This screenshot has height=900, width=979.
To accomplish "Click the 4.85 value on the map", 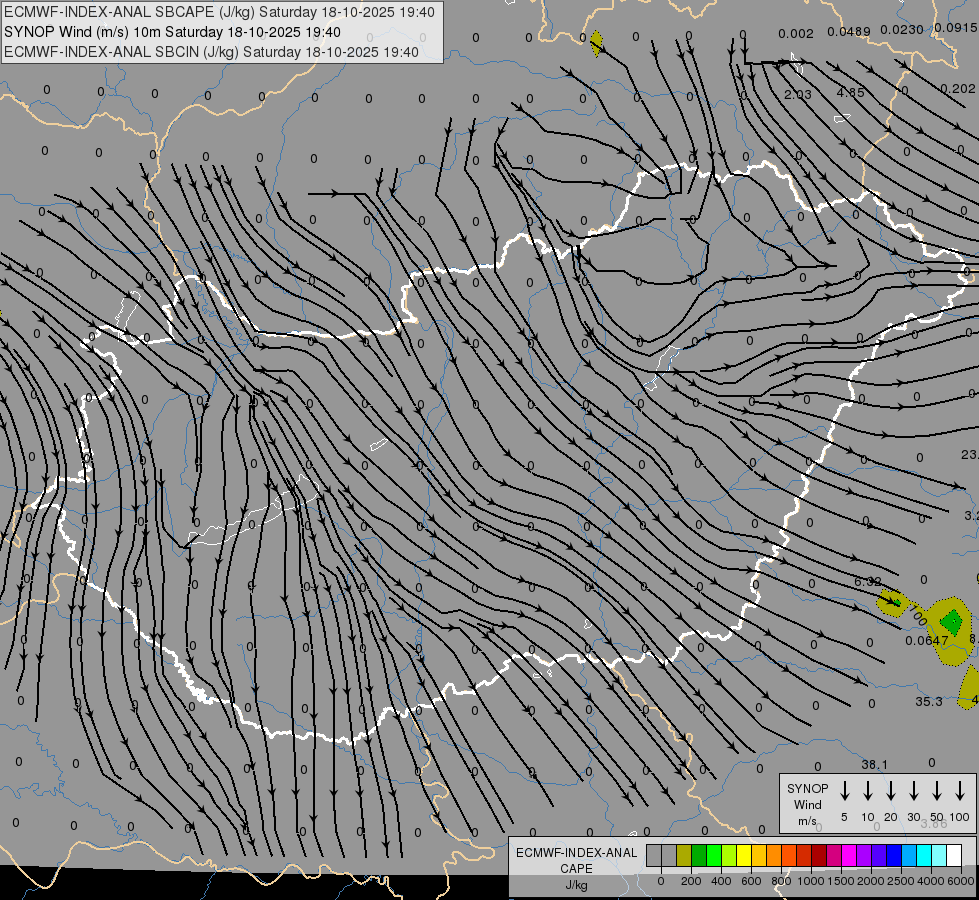I will click(x=851, y=92).
